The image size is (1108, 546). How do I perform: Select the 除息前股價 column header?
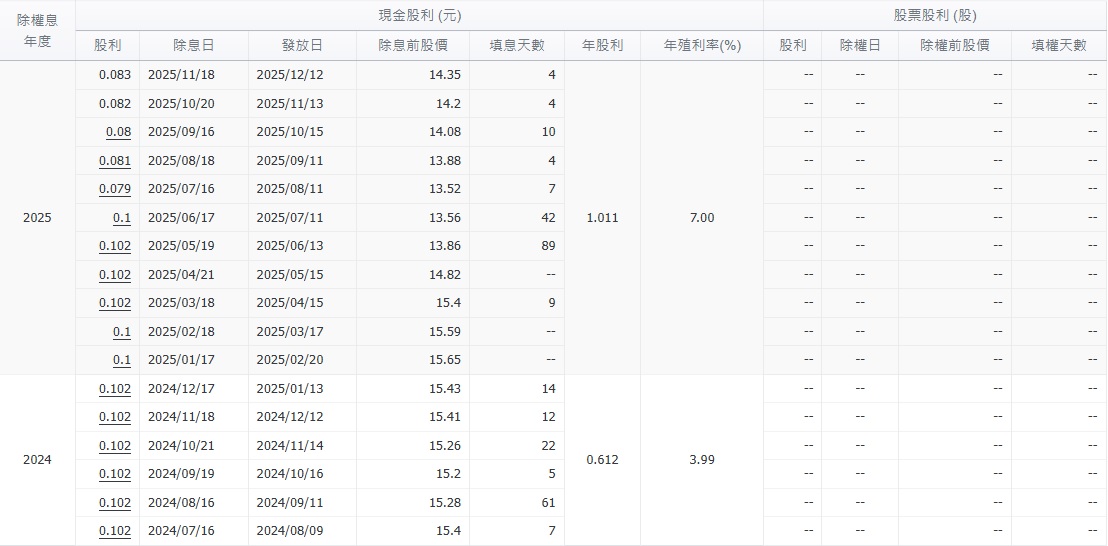pos(412,46)
